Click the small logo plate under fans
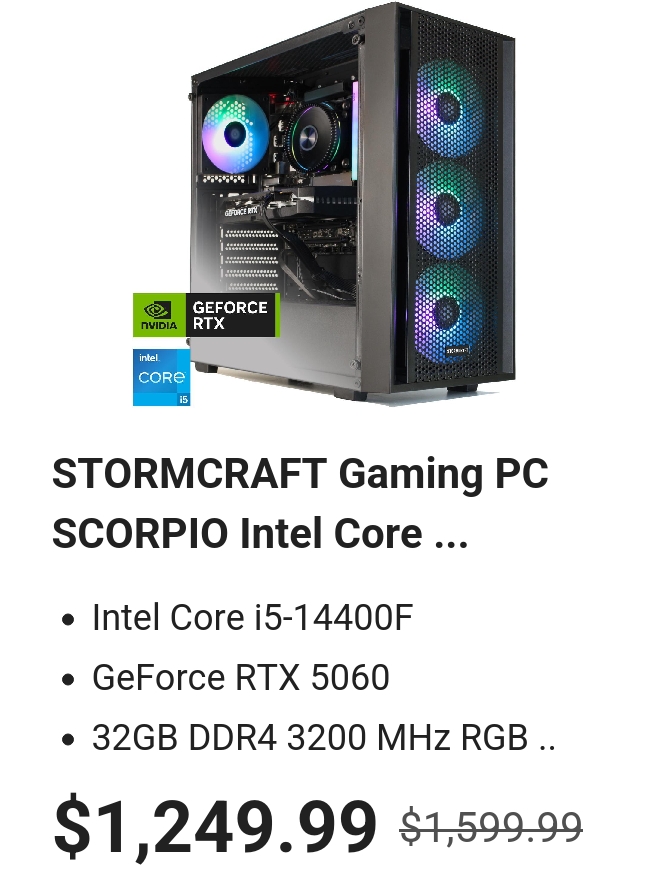Viewport: 649px width, 870px height. point(457,351)
